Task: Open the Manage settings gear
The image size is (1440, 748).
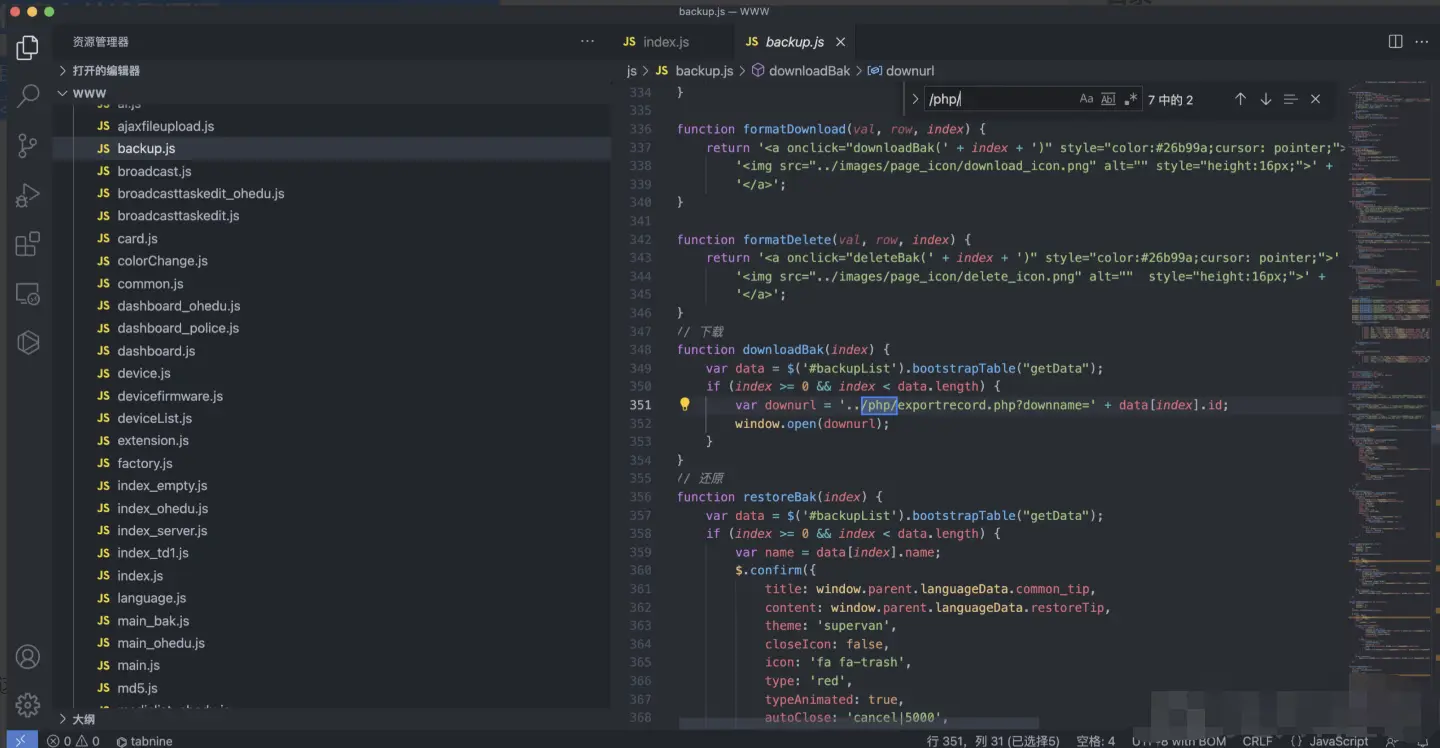Action: [28, 705]
